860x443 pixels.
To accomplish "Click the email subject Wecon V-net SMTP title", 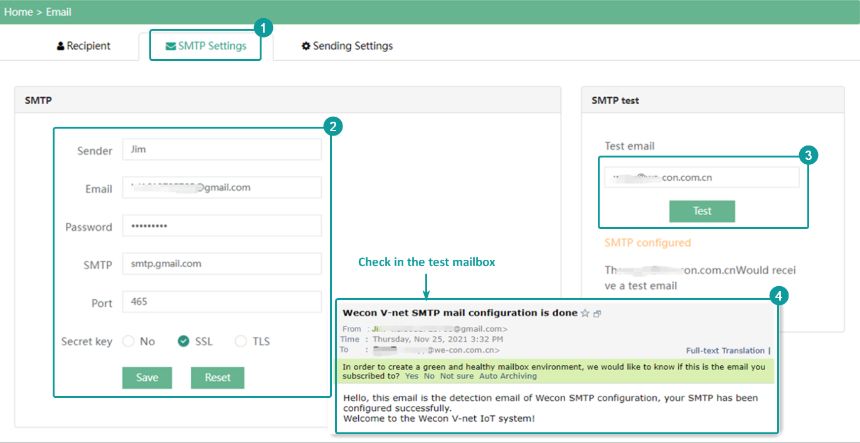I will pos(460,313).
